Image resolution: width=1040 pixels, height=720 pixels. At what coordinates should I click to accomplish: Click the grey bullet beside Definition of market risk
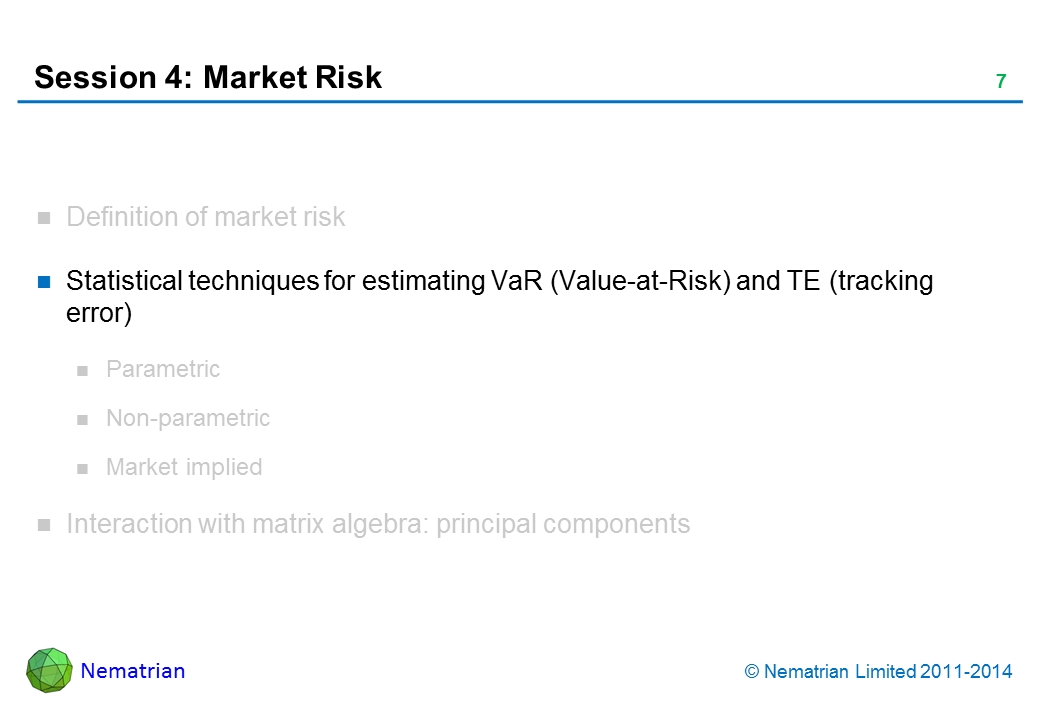(x=44, y=218)
